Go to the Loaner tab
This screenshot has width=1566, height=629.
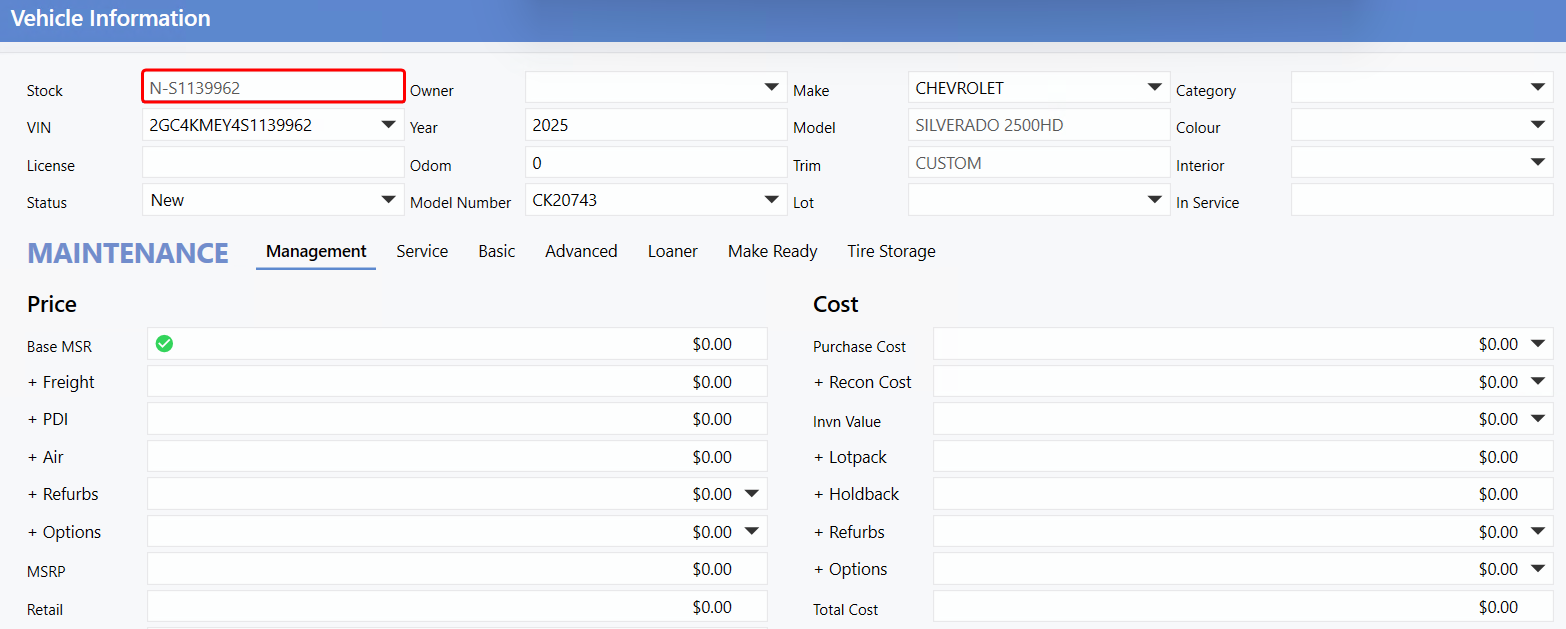pyautogui.click(x=672, y=252)
